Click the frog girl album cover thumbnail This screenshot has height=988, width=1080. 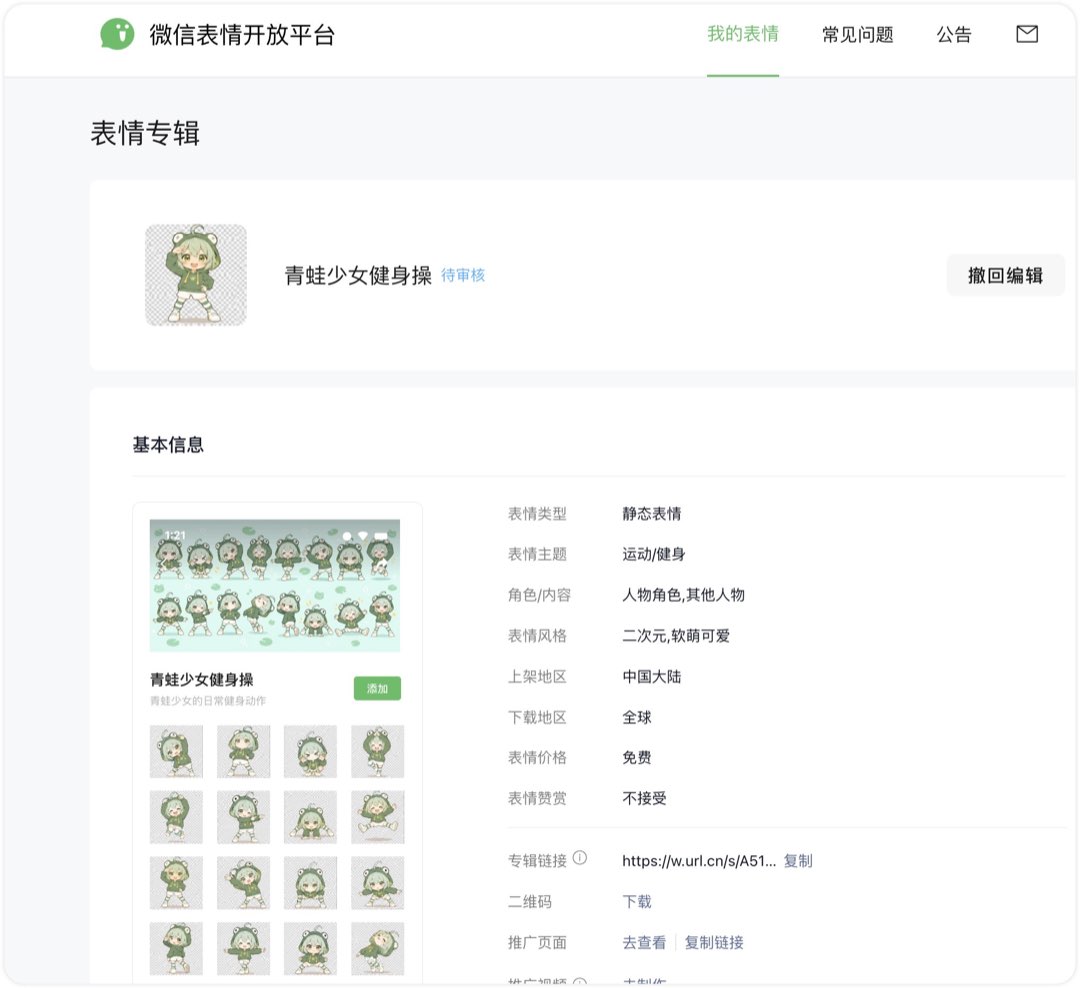[x=196, y=275]
